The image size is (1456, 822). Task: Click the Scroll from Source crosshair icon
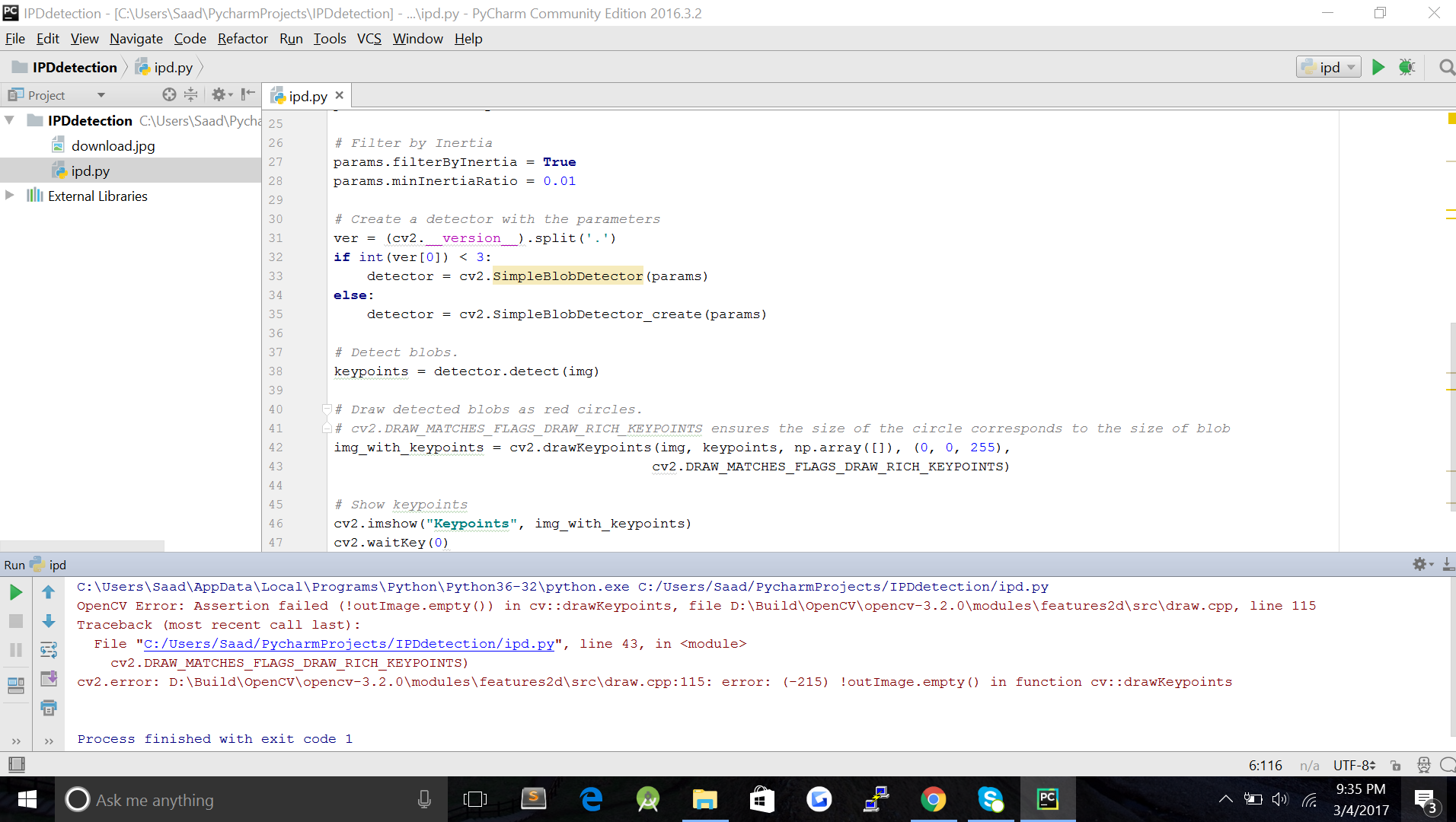pyautogui.click(x=169, y=94)
